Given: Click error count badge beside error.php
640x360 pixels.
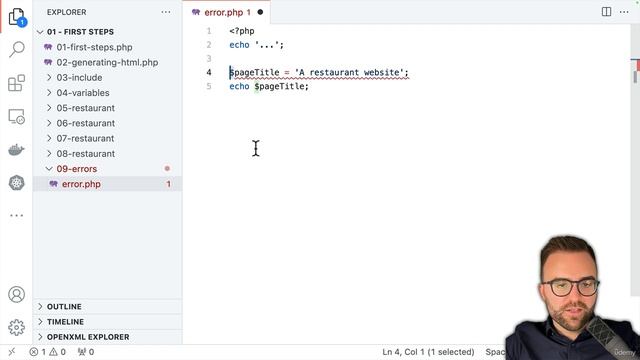Looking at the screenshot, I should (168, 184).
